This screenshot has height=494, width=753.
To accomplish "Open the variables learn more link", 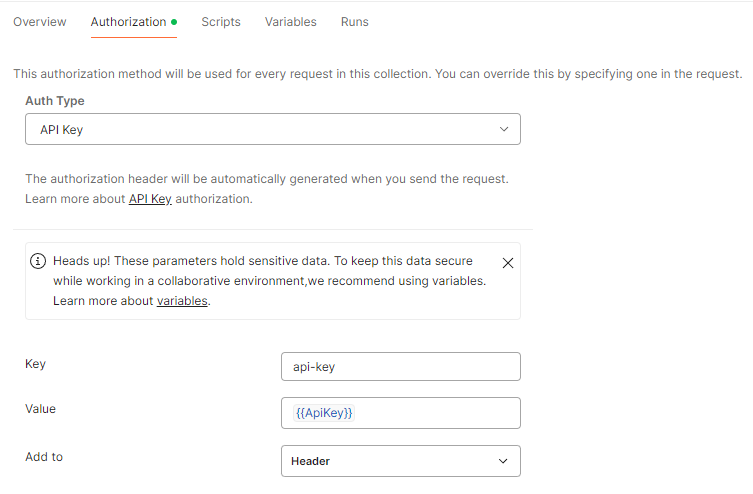I will (x=182, y=301).
